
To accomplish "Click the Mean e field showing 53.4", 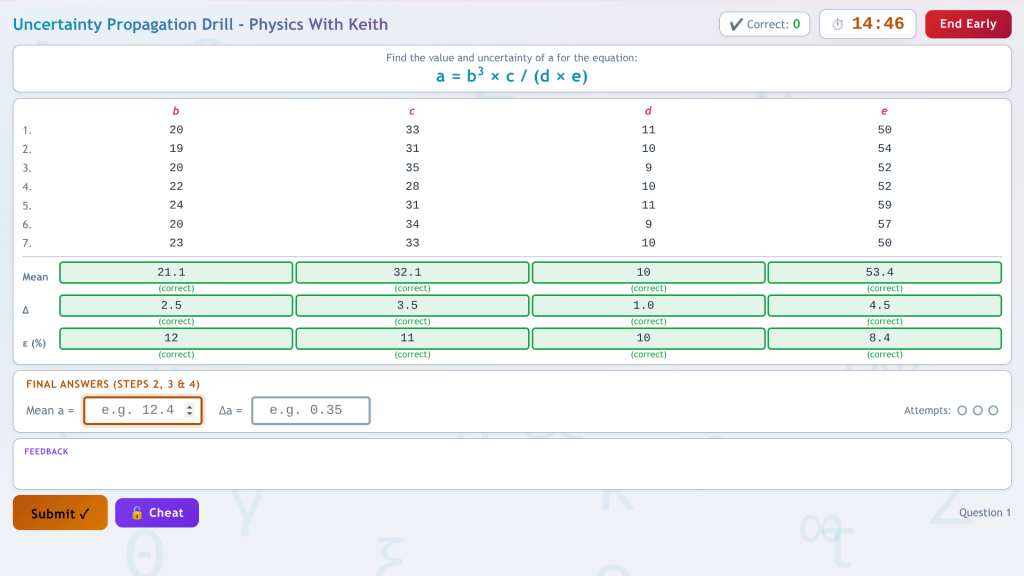I will (884, 272).
